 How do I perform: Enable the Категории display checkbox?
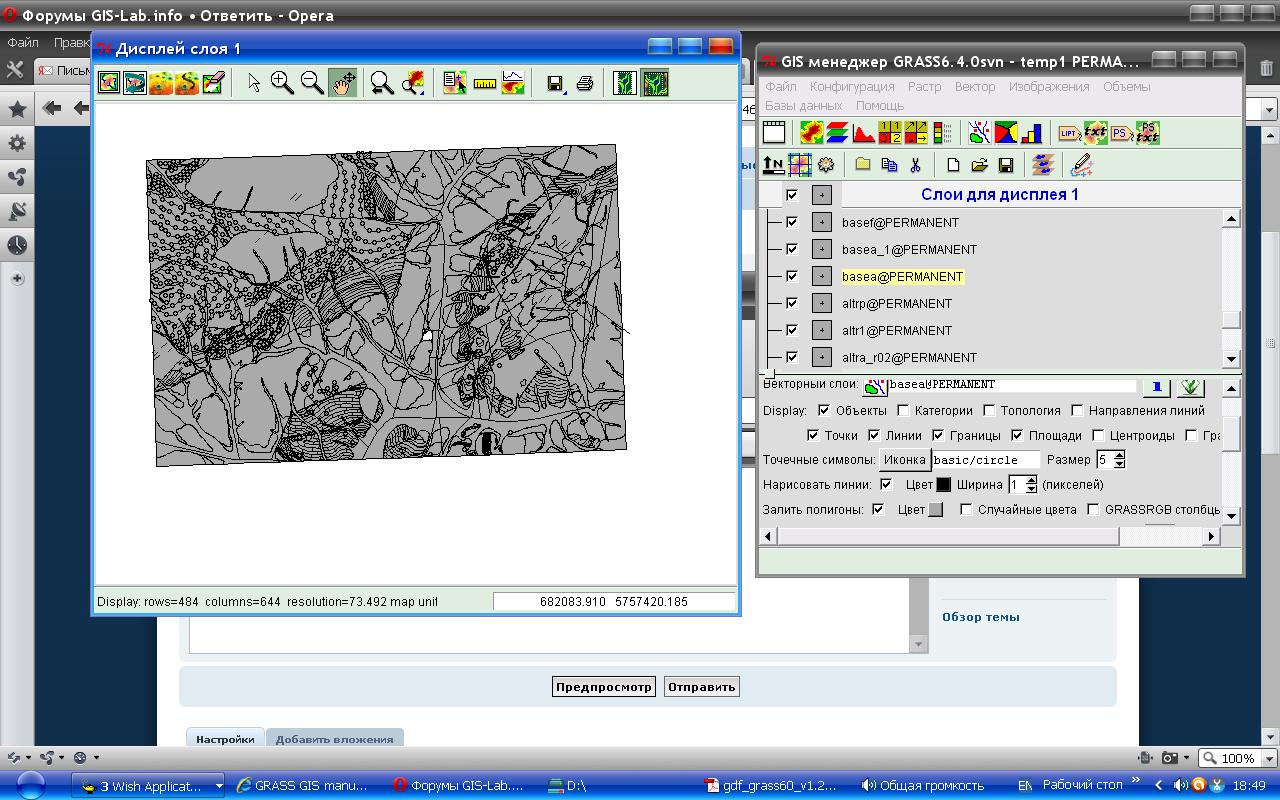(903, 410)
